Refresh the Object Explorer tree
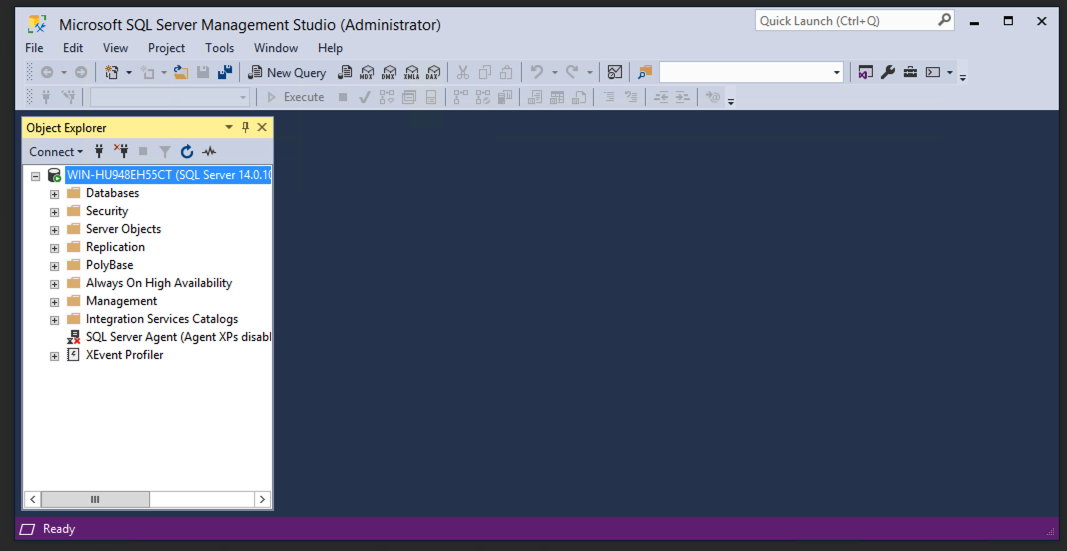Viewport: 1067px width, 551px height. coord(187,151)
